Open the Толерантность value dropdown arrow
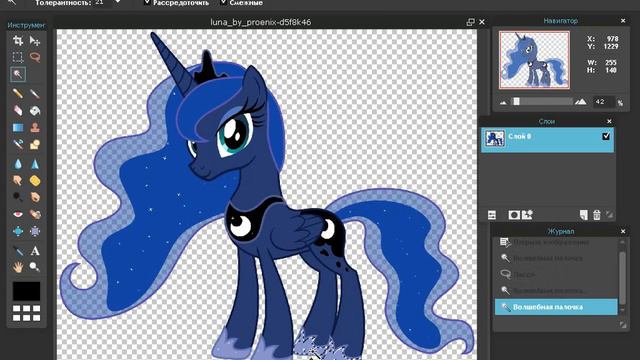Image resolution: width=640 pixels, height=360 pixels. click(x=118, y=2)
